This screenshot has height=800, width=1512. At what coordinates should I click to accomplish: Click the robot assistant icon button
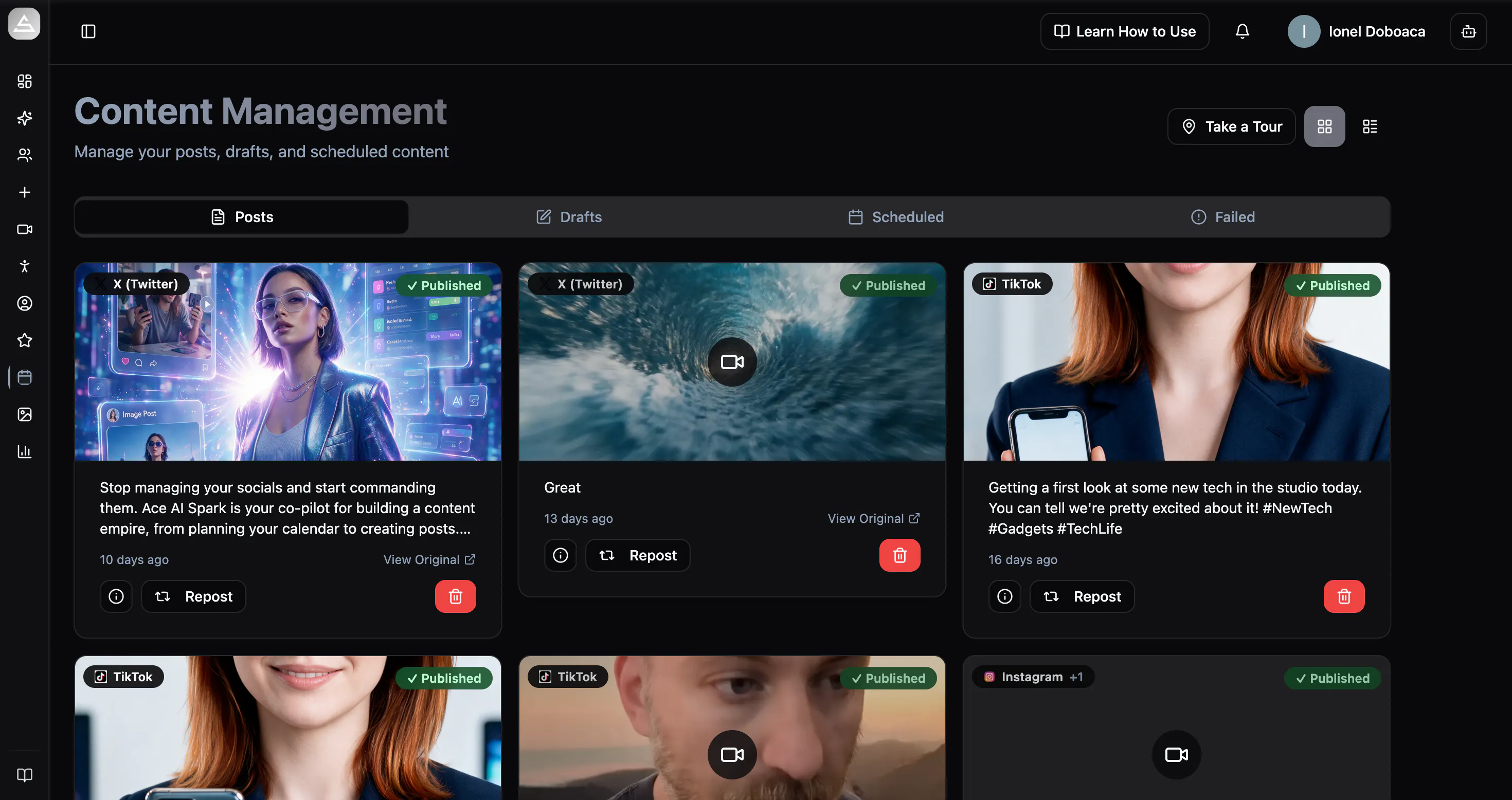pyautogui.click(x=1468, y=31)
